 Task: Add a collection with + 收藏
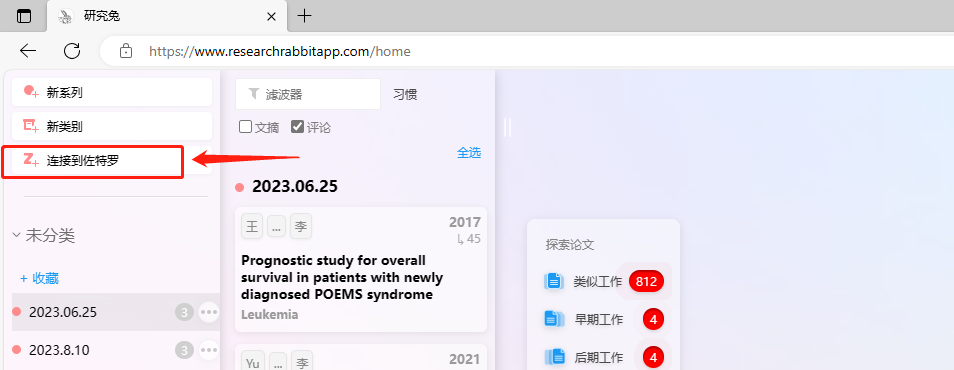coord(40,278)
